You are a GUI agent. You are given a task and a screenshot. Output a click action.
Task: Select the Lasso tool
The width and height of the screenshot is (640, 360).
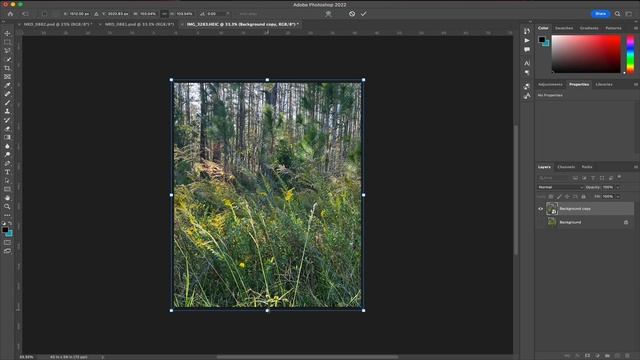pyautogui.click(x=7, y=51)
